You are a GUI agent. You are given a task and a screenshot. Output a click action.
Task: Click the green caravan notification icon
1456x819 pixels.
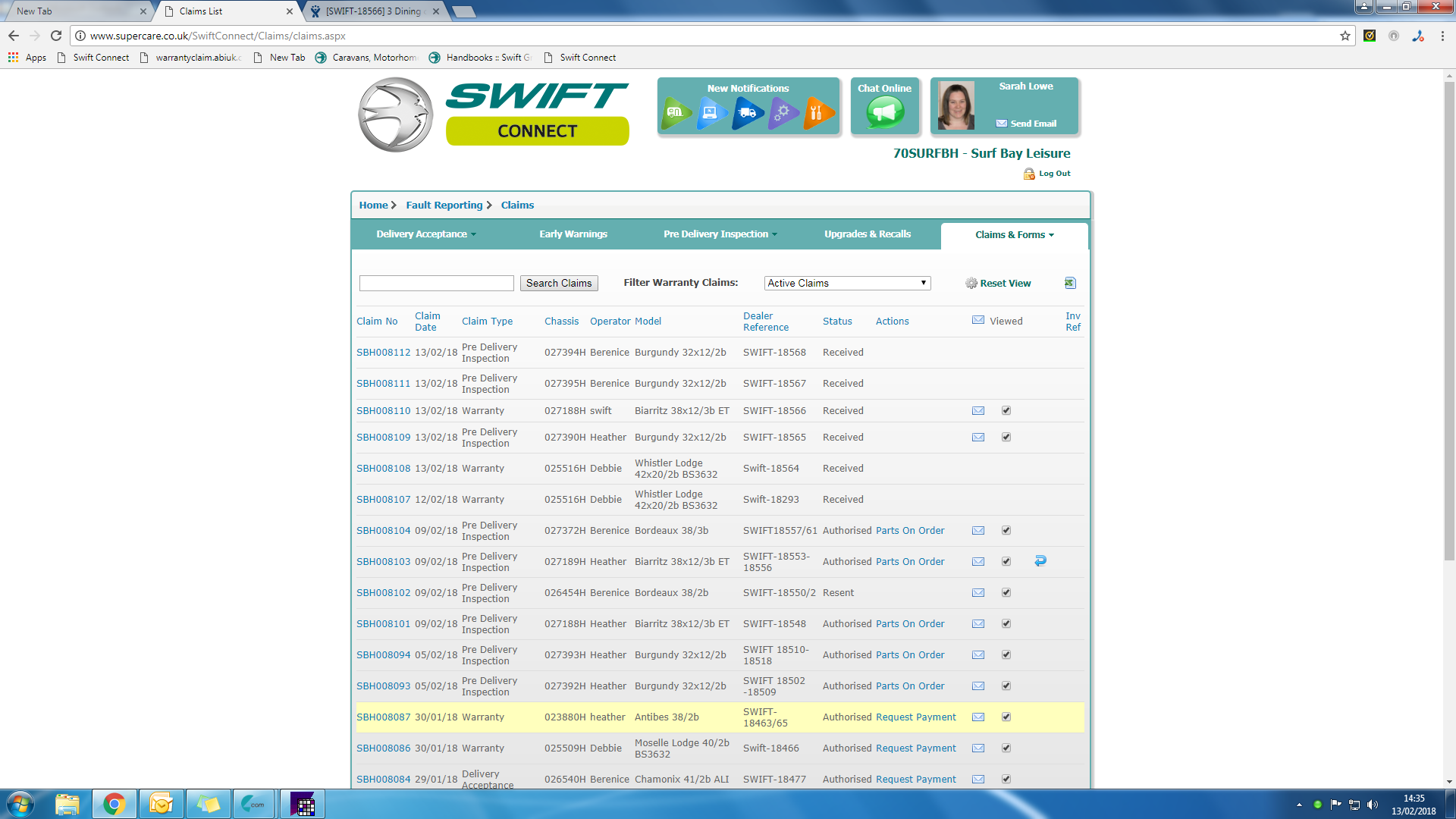[x=675, y=113]
